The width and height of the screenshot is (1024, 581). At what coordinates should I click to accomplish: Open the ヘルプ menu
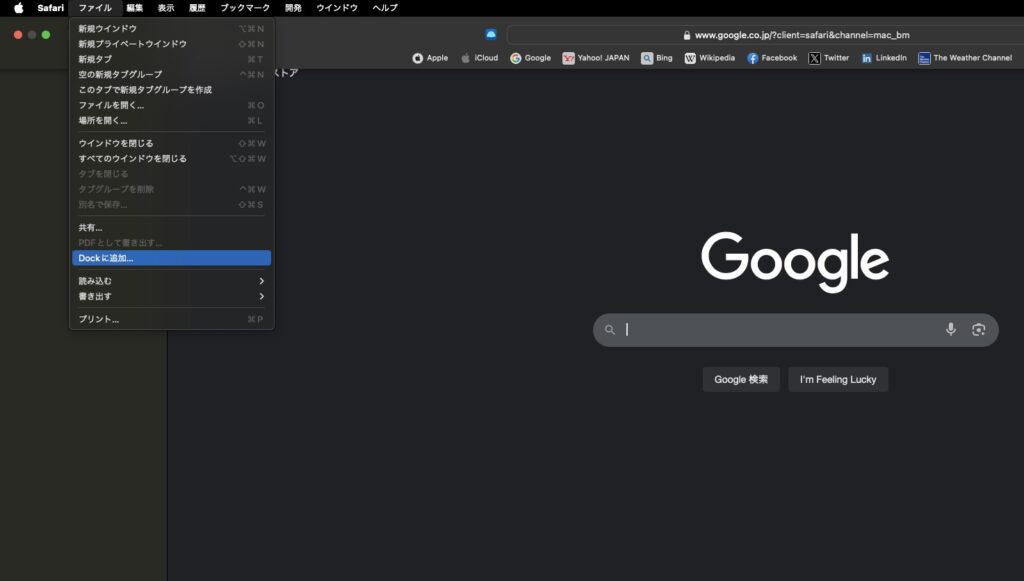tap(385, 8)
